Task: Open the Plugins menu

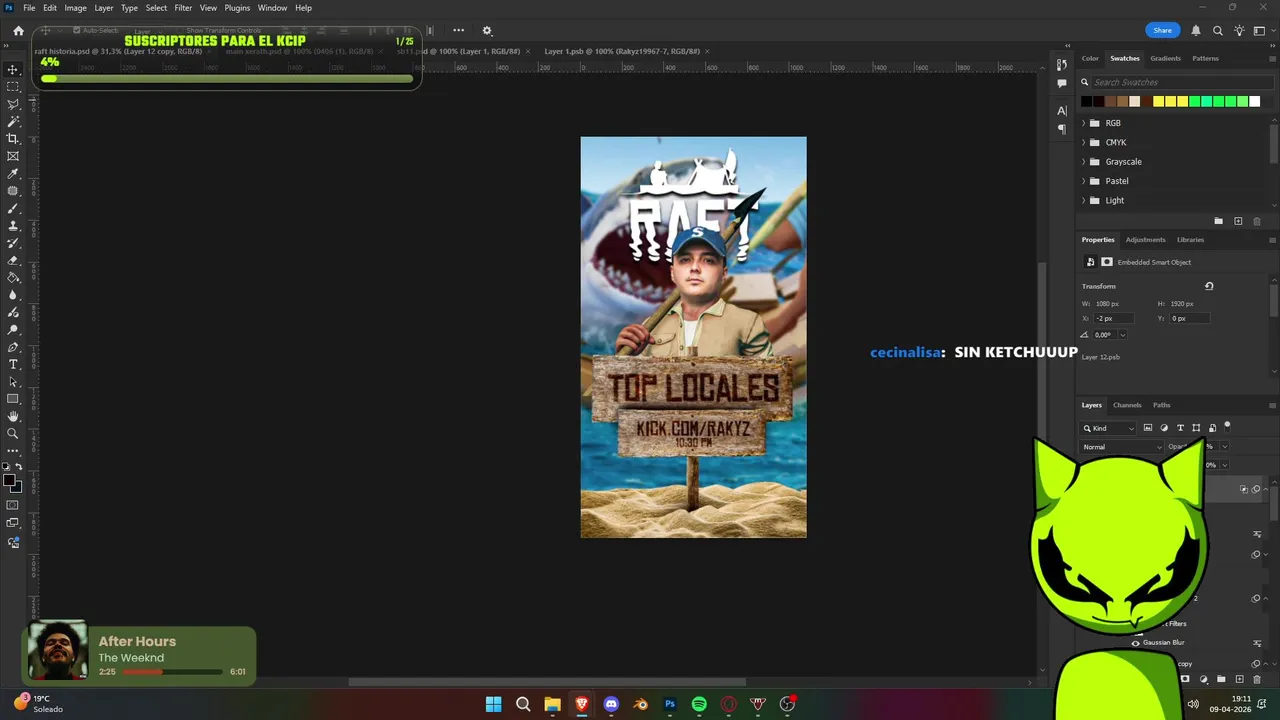Action: [x=237, y=8]
